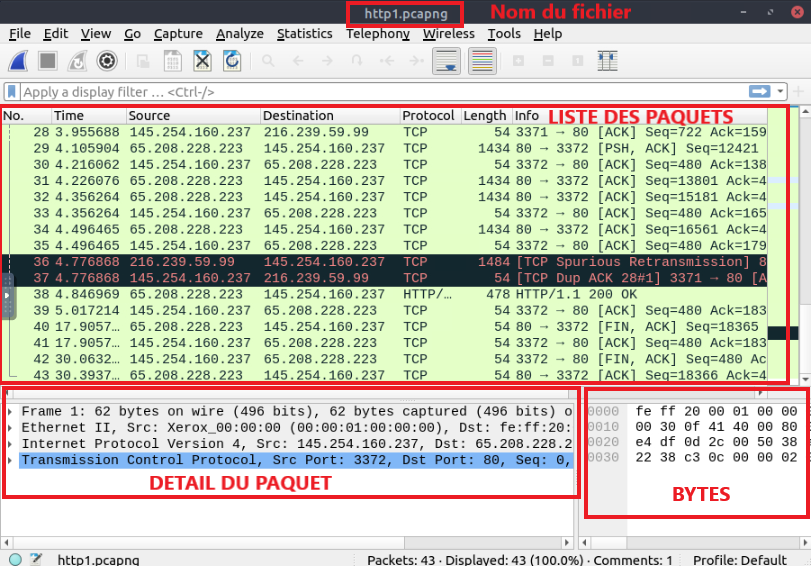This screenshot has height=566, width=811.
Task: Start capturing packets with shark fin icon
Action: tap(19, 61)
